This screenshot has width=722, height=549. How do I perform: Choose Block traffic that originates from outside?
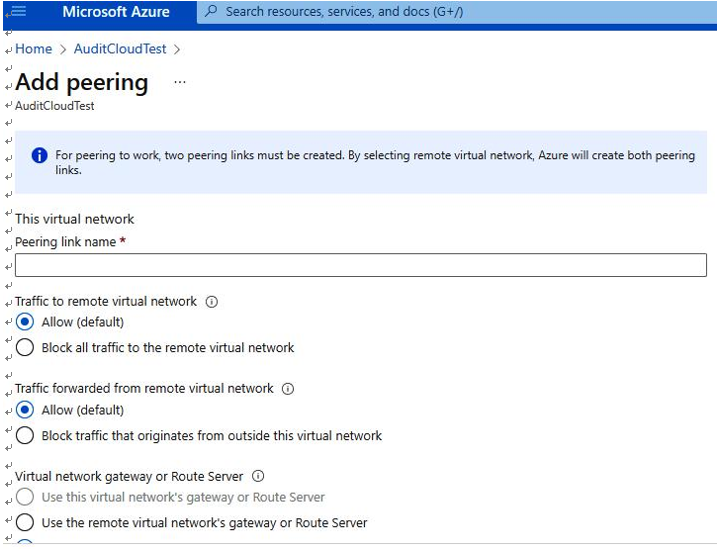[25, 436]
